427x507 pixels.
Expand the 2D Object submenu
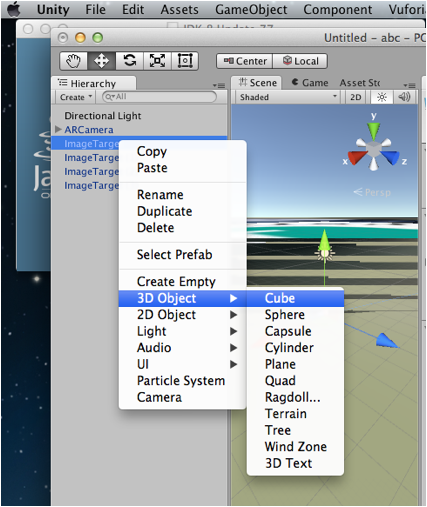(183, 315)
